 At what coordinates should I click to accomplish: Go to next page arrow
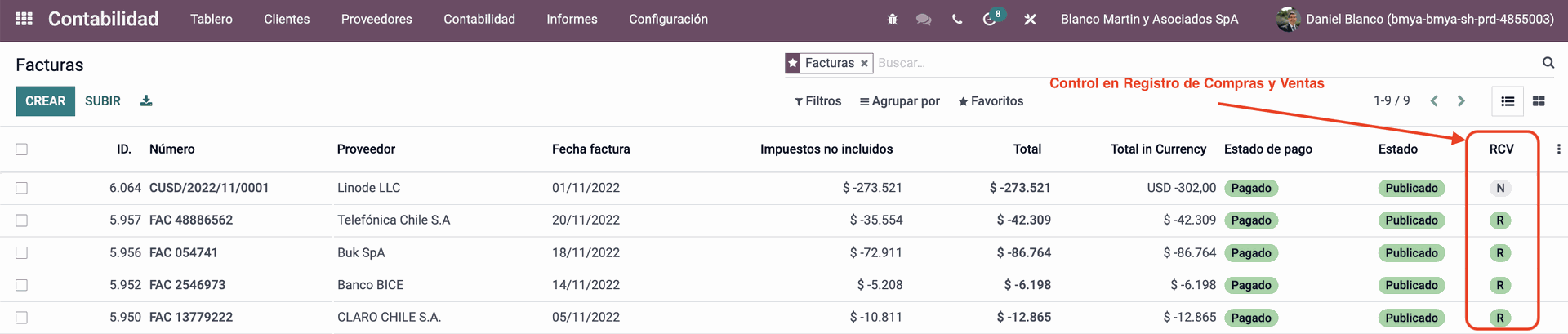[x=1461, y=101]
